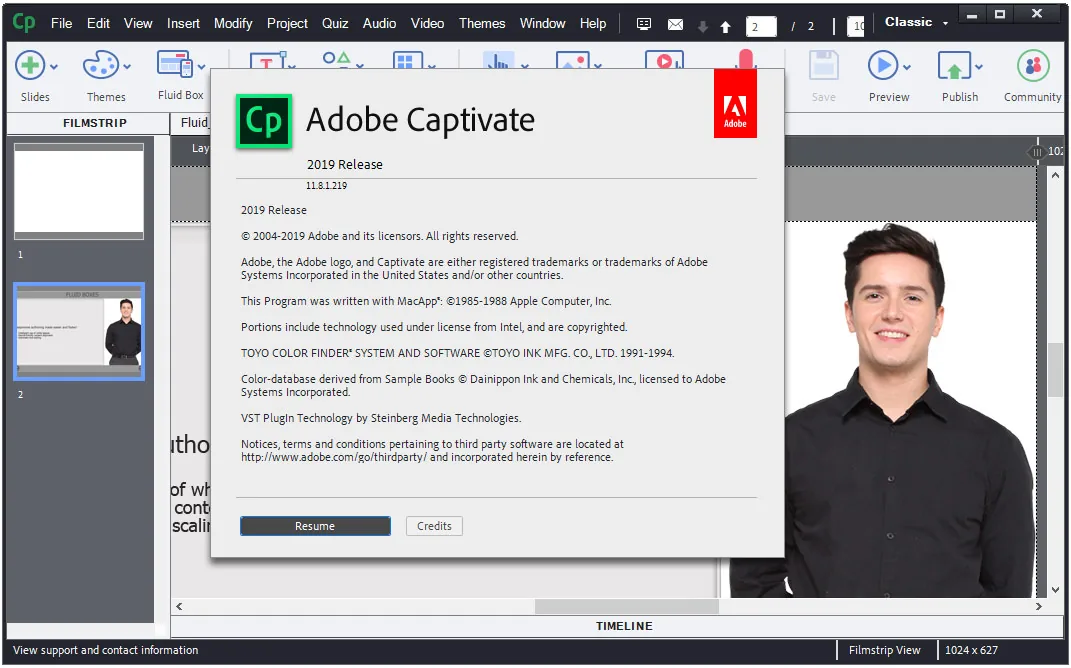Image resolution: width=1071 pixels, height=668 pixels.
Task: Click the Adobe logo in dialog
Action: [735, 105]
